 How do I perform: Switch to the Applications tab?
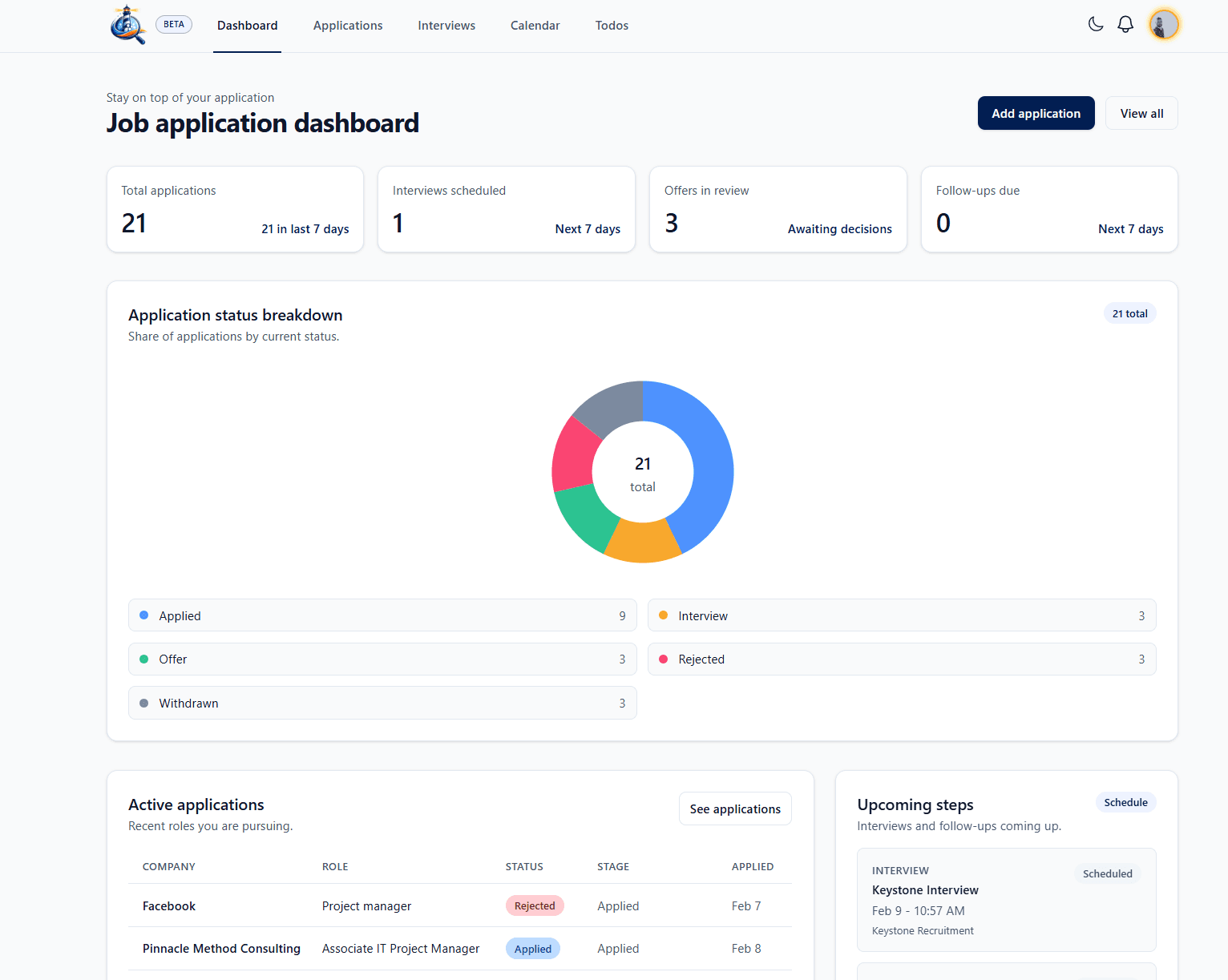[347, 25]
